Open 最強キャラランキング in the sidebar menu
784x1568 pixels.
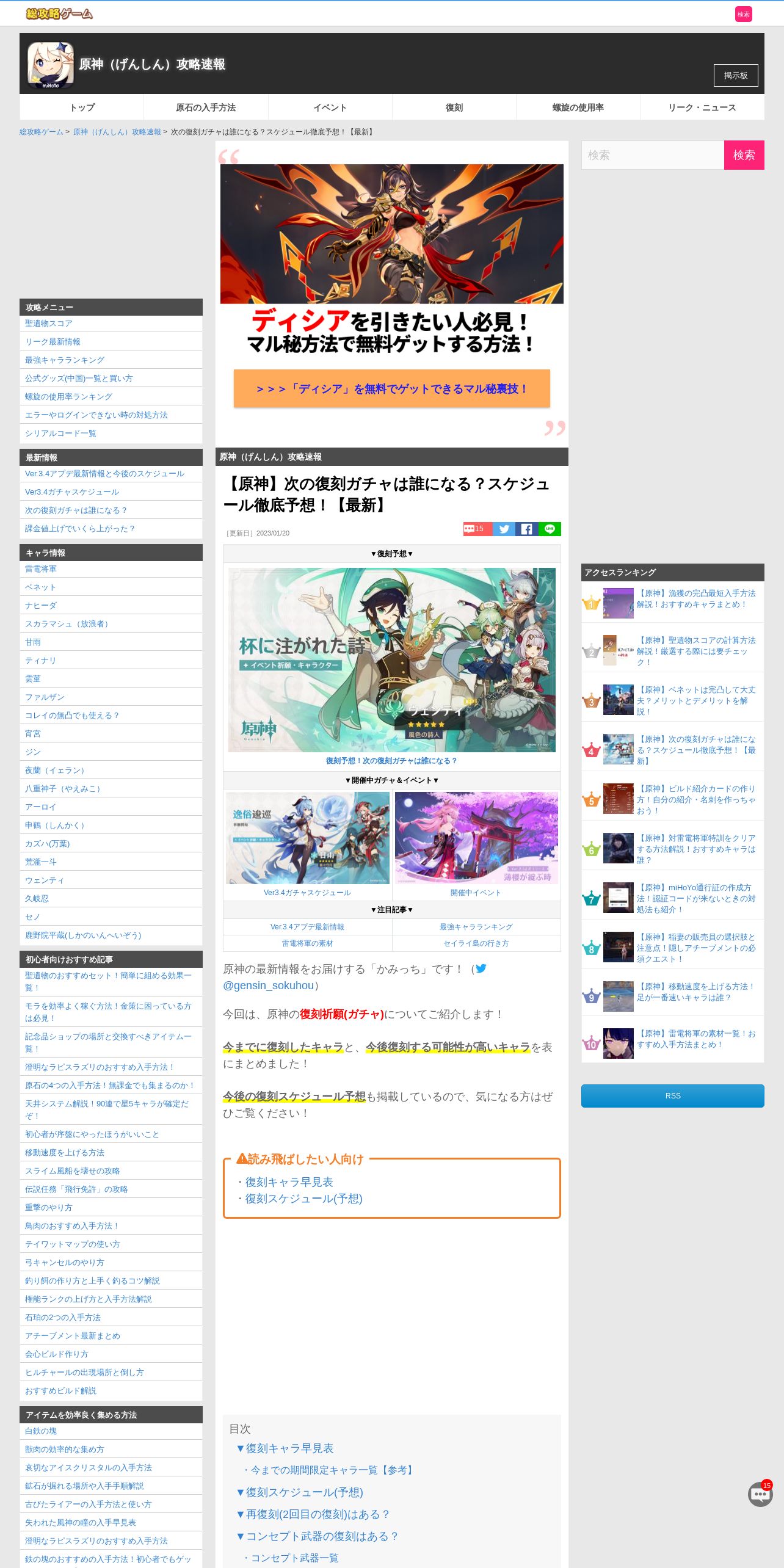tap(65, 360)
